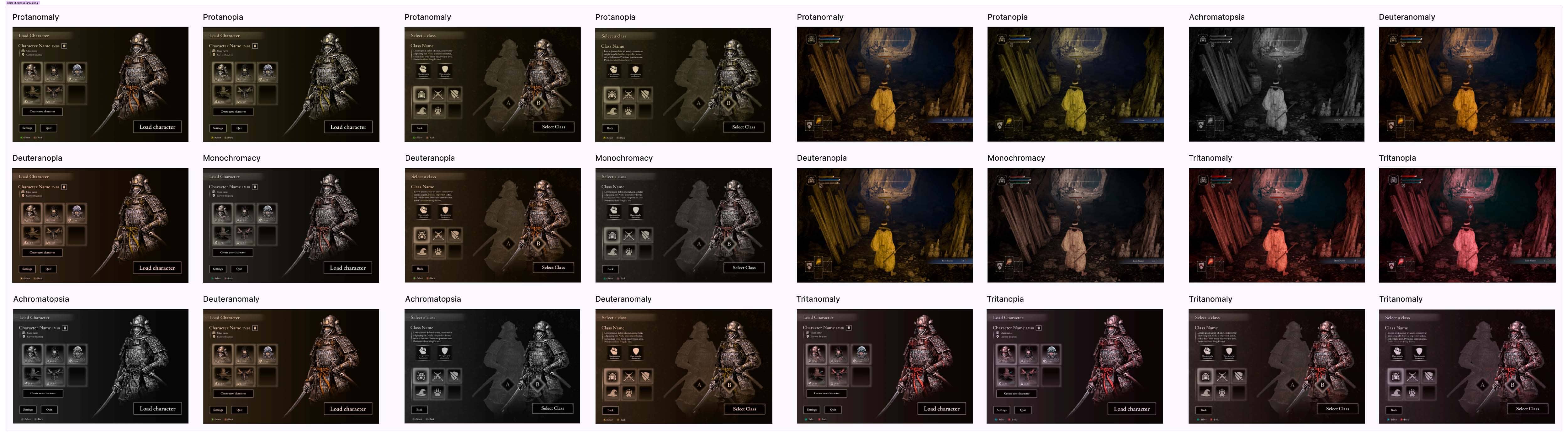Click samurai helmet class icon in Deuteranomaly class frame
1568x436 pixels.
(612, 376)
